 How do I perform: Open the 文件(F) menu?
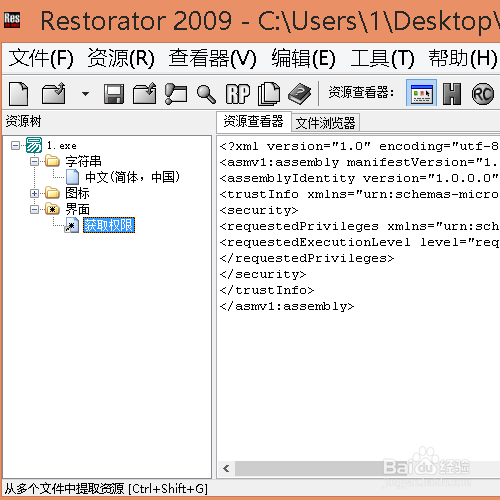click(x=41, y=58)
